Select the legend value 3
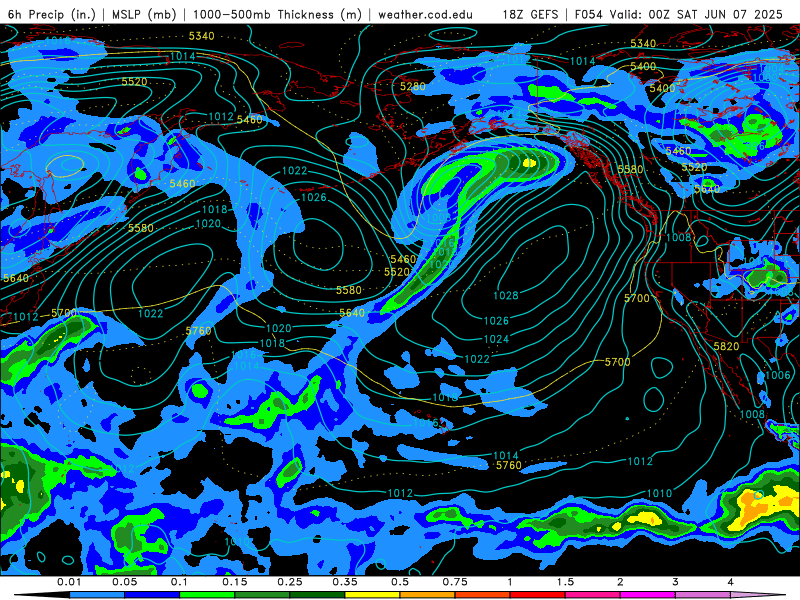The height and width of the screenshot is (600, 800). 676,582
